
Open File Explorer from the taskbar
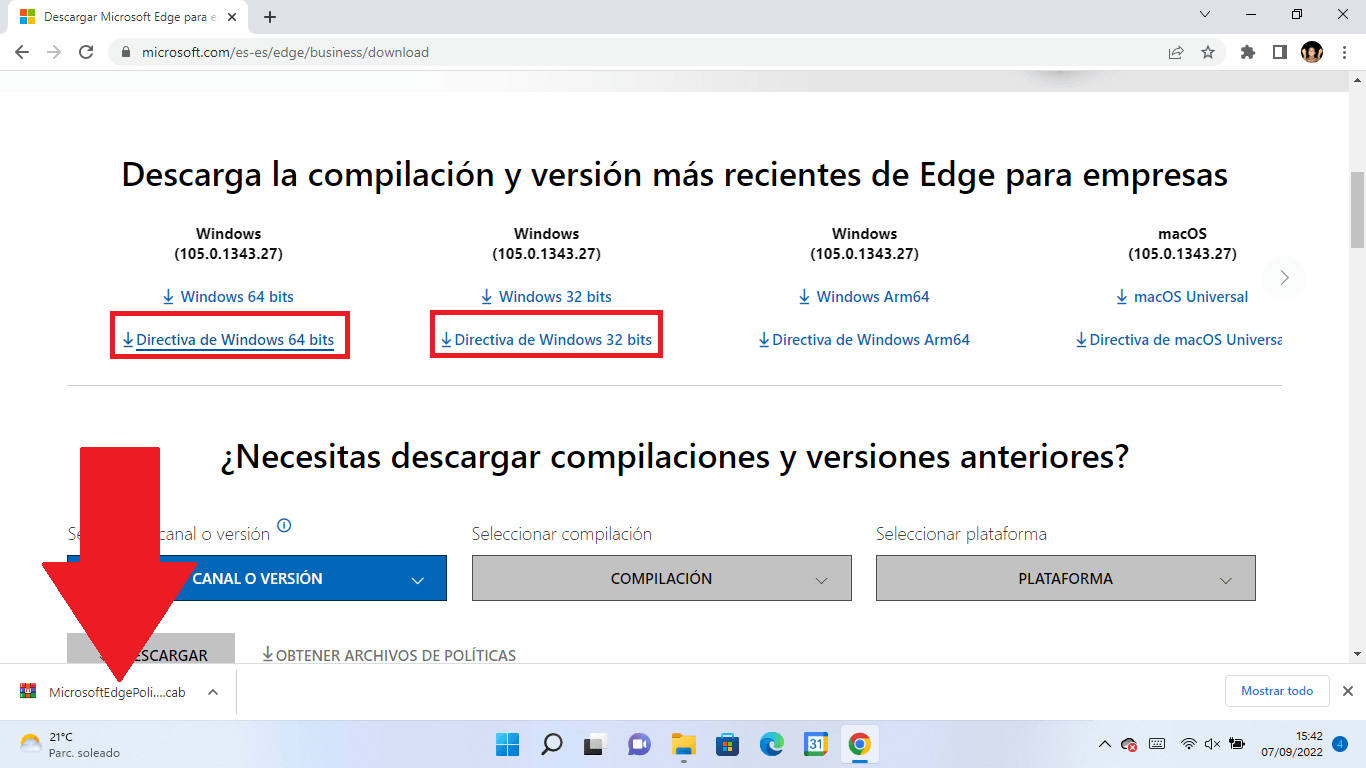click(x=683, y=744)
